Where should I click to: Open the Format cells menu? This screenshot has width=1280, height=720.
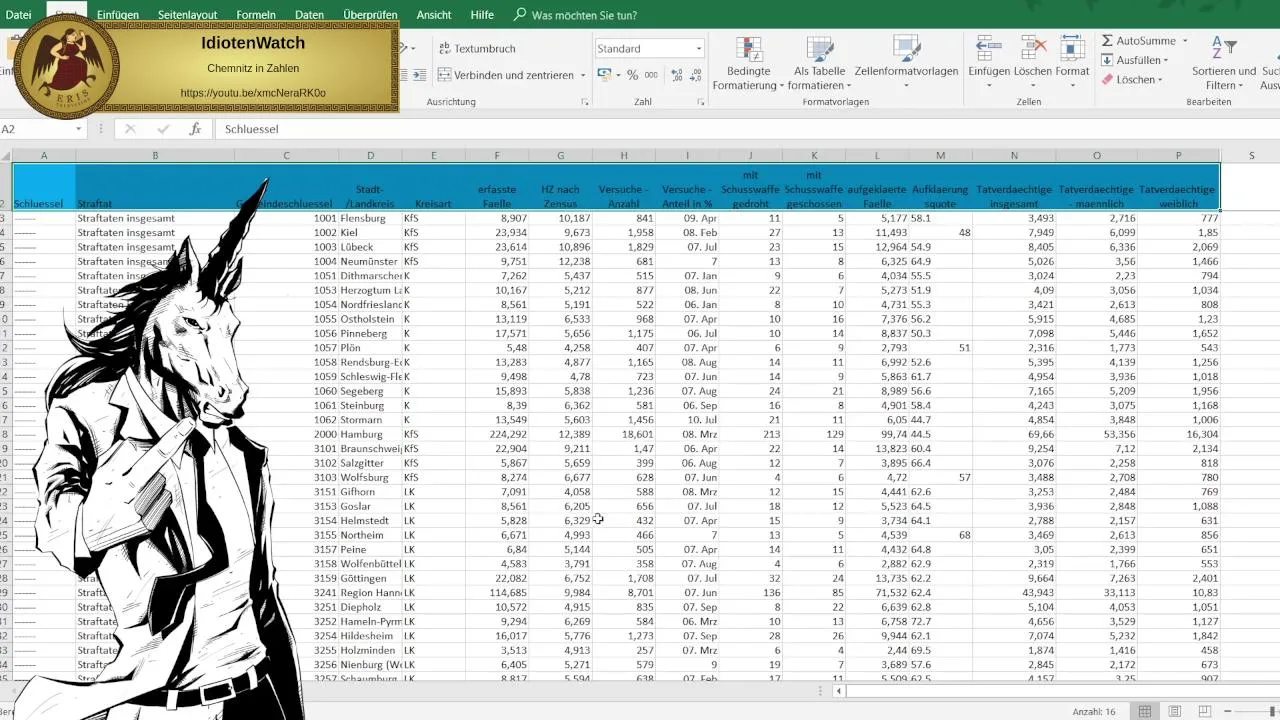(1072, 60)
